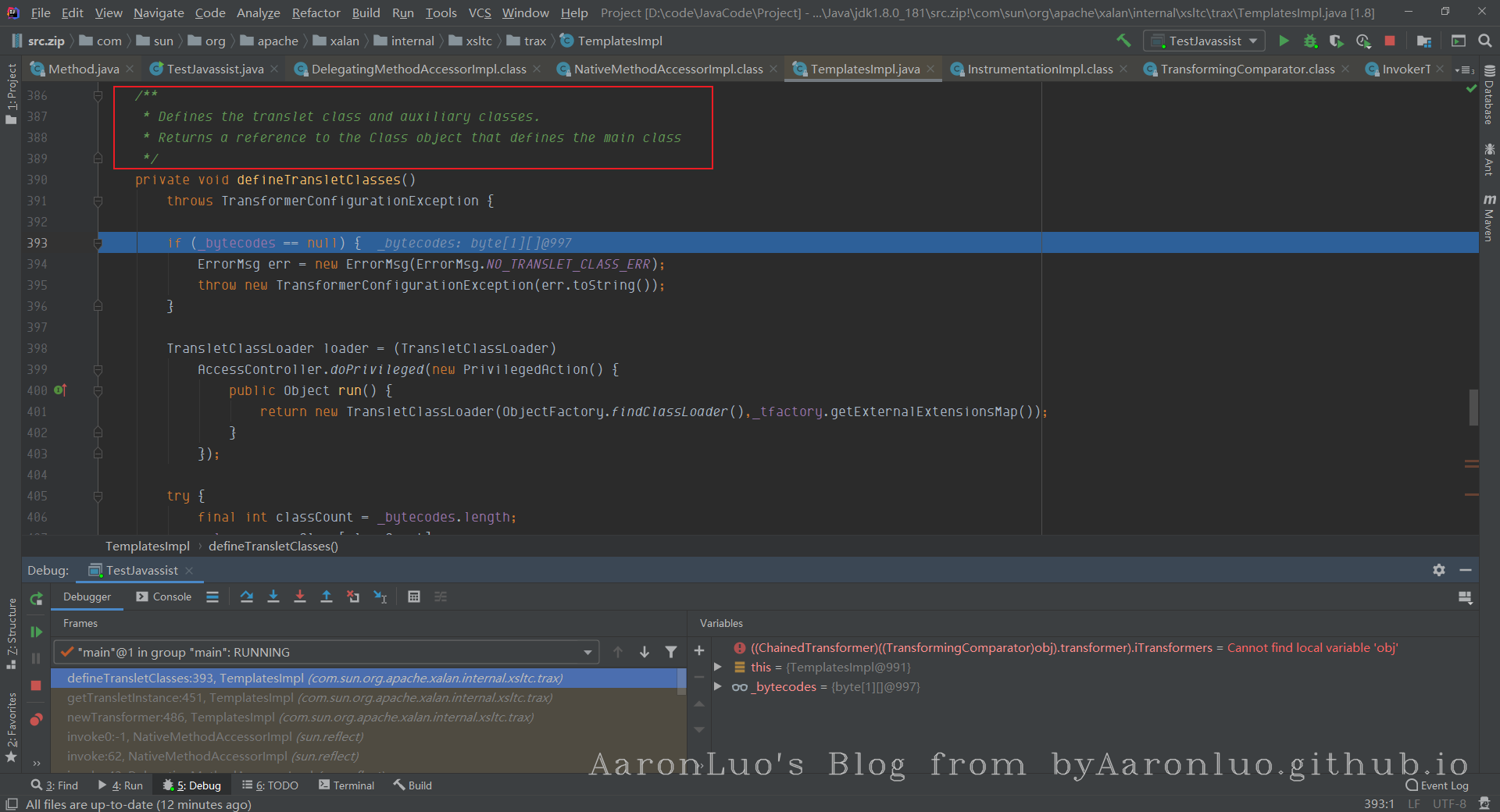Screen dimensions: 1500x812
Task: Click the green Debug bug icon
Action: (x=1310, y=41)
